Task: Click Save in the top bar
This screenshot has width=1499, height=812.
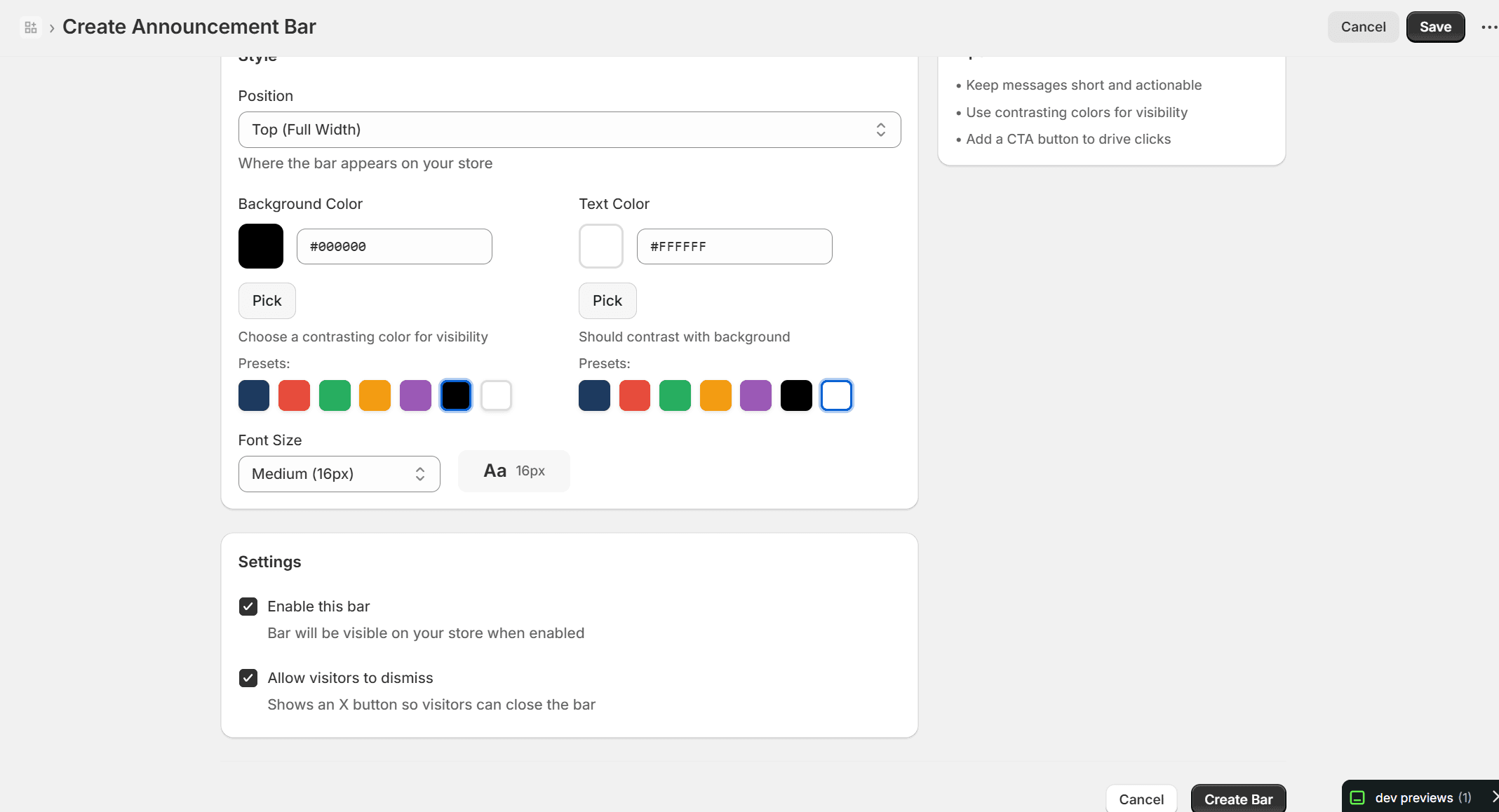Action: [x=1435, y=27]
